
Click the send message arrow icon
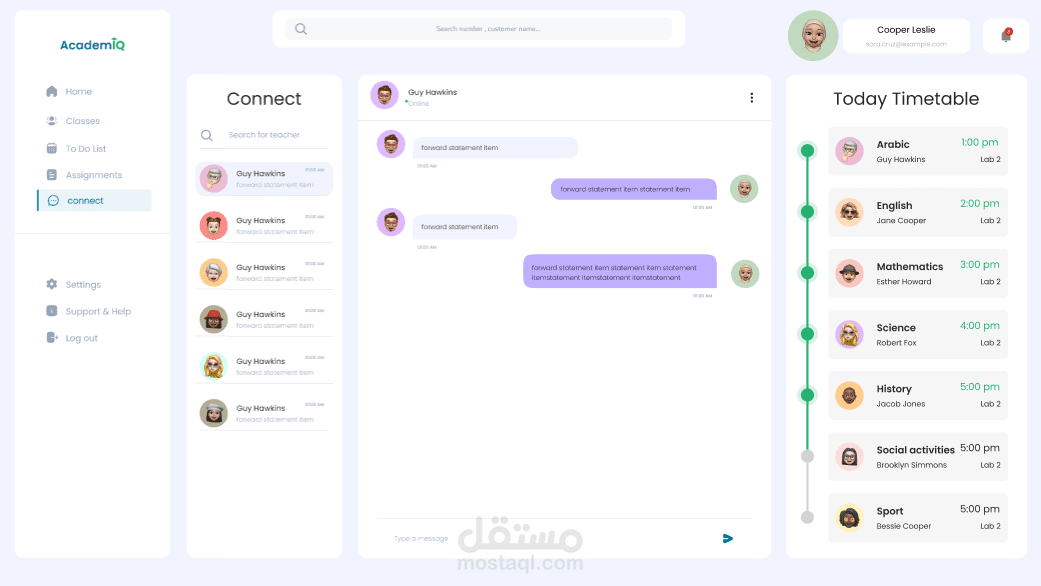728,538
